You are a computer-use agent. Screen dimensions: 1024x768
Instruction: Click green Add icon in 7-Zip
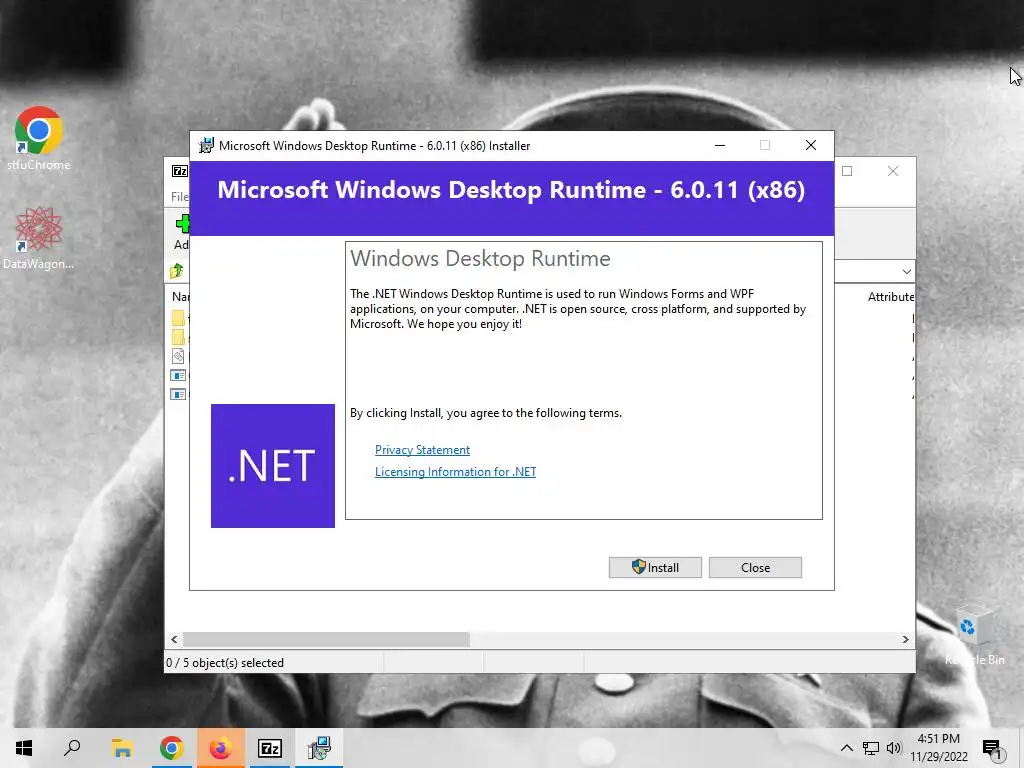click(182, 224)
